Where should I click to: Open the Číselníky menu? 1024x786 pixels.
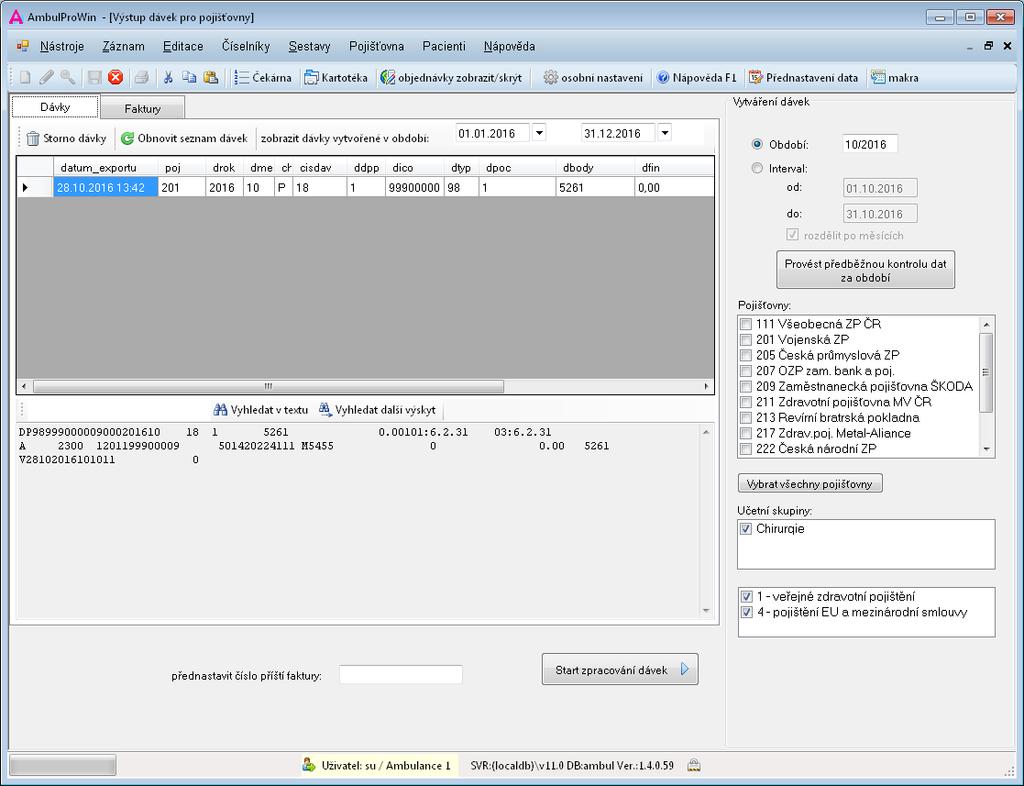pos(246,46)
